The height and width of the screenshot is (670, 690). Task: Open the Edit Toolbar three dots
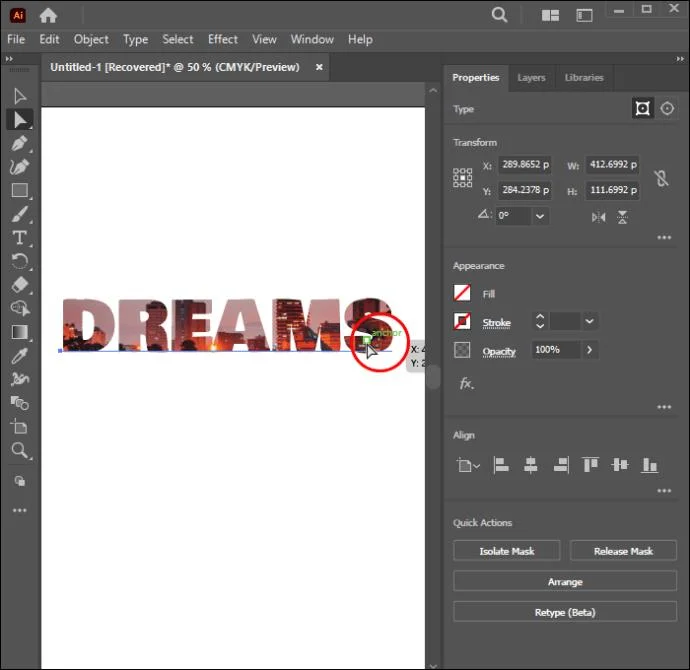(19, 510)
